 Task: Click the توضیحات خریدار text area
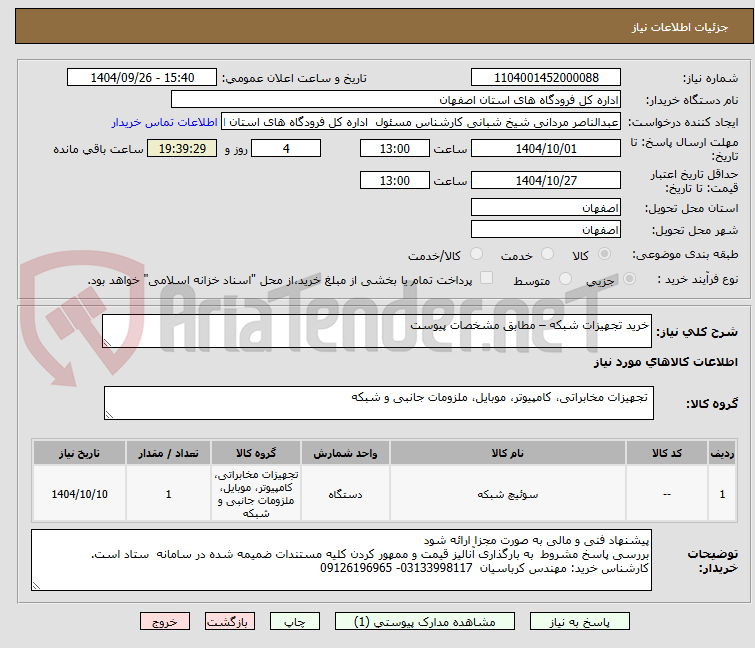341,560
